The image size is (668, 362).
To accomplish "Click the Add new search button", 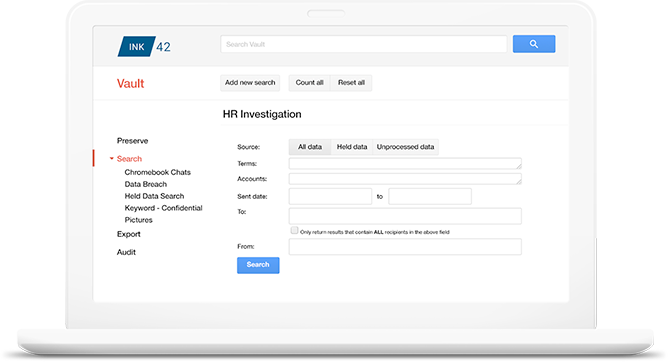I will 250,83.
